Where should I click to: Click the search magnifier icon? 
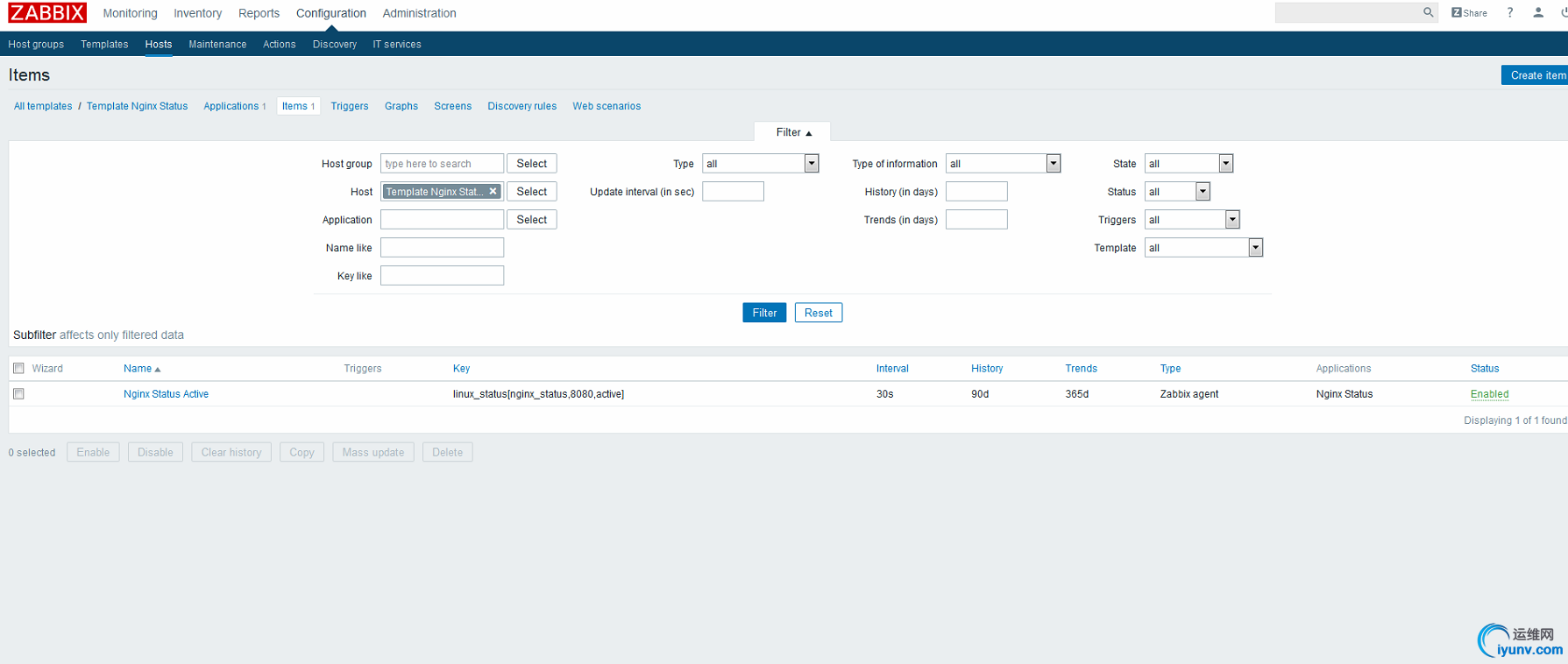click(x=1428, y=12)
